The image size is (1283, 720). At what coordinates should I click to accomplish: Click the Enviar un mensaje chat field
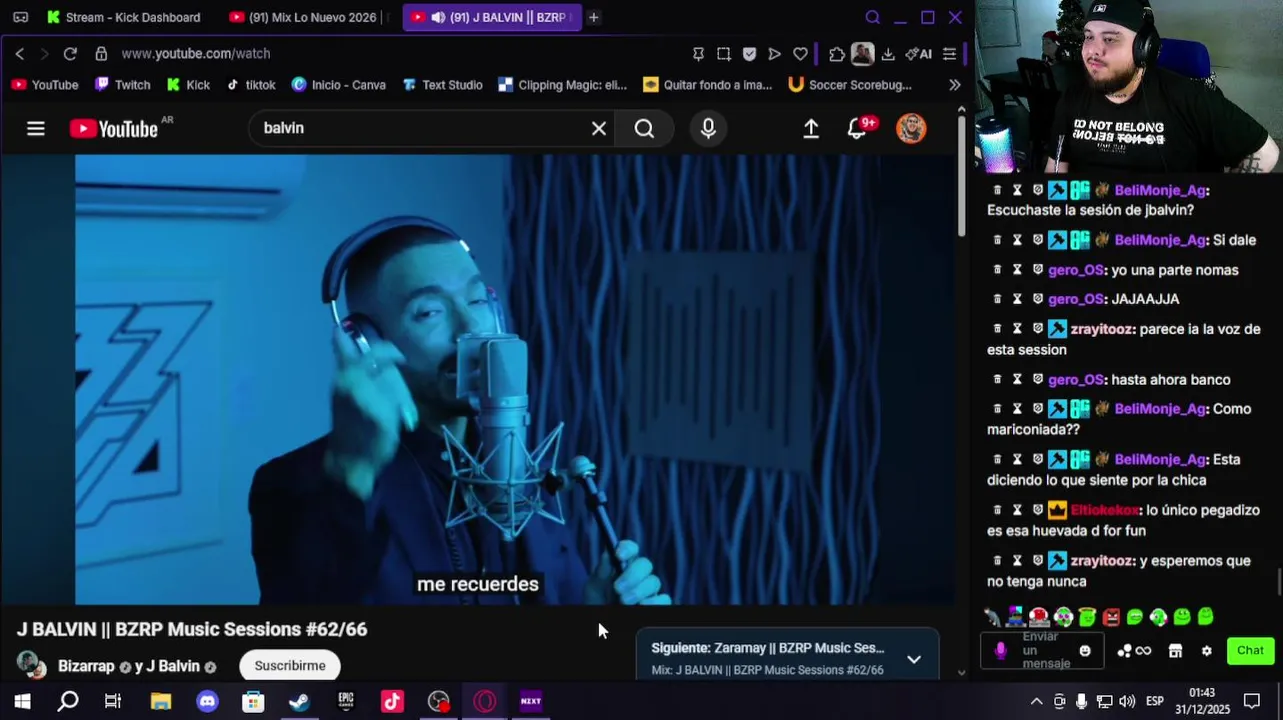[1046, 651]
